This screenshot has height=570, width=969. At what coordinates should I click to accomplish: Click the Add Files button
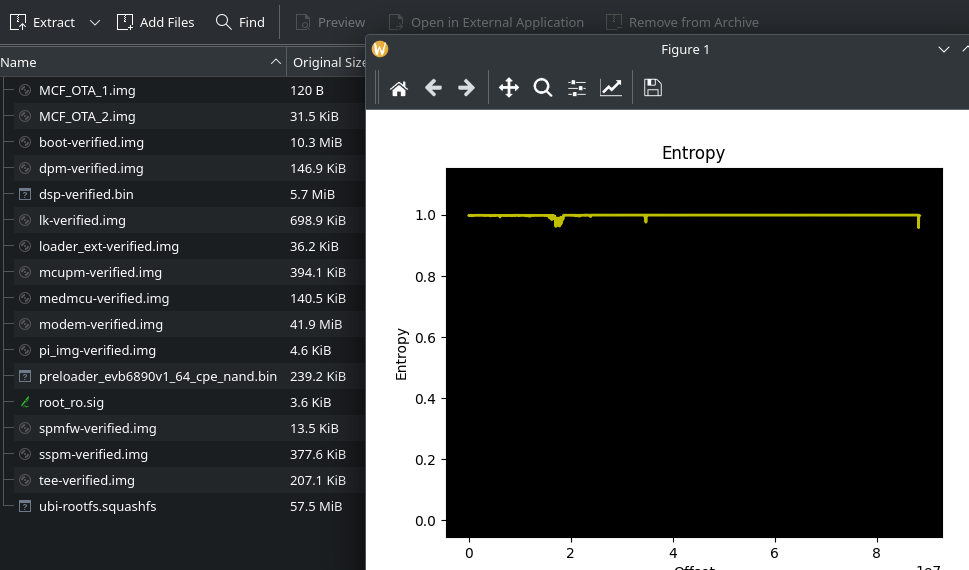click(x=155, y=22)
